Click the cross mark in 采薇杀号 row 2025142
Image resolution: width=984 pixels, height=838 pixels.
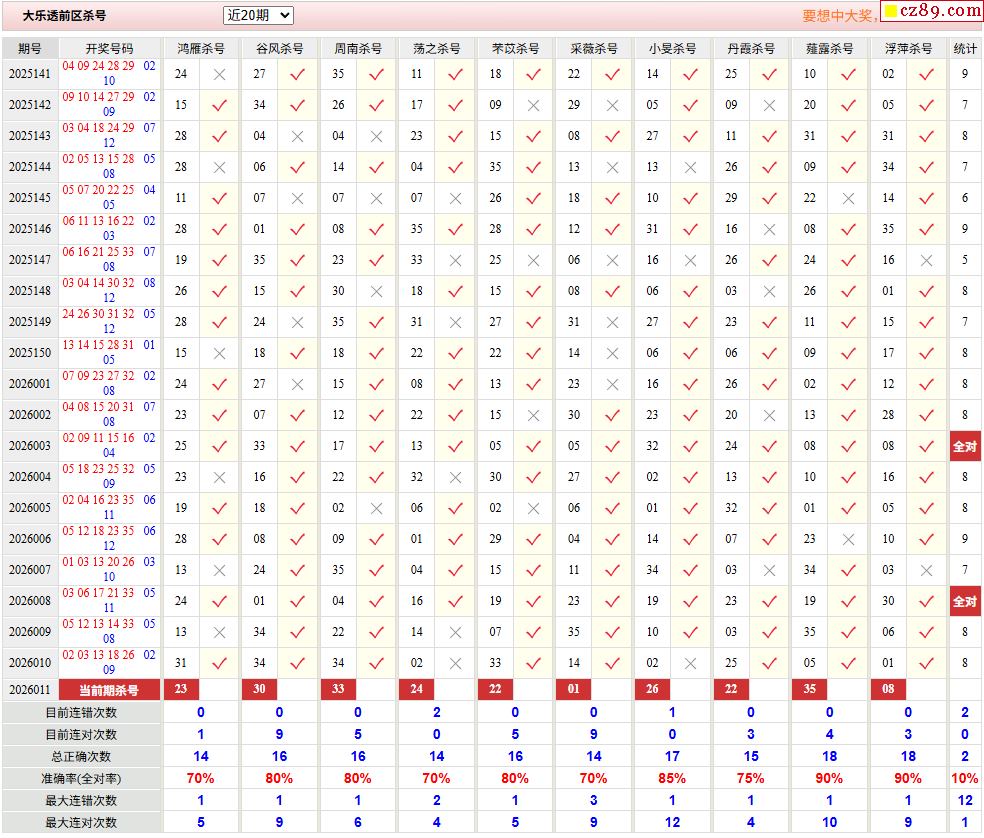[612, 105]
